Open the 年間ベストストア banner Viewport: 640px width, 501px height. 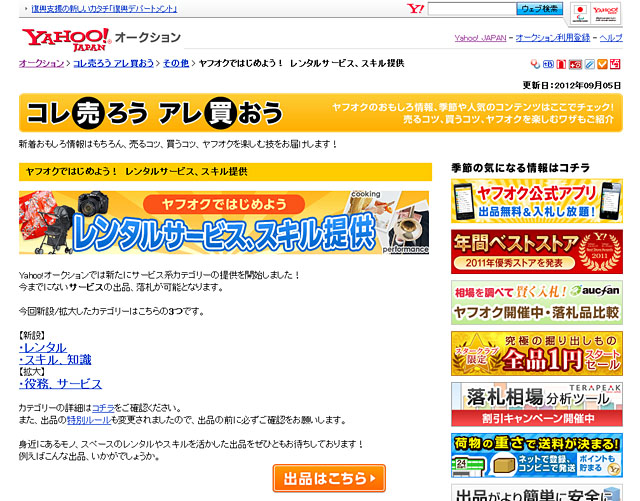(536, 250)
